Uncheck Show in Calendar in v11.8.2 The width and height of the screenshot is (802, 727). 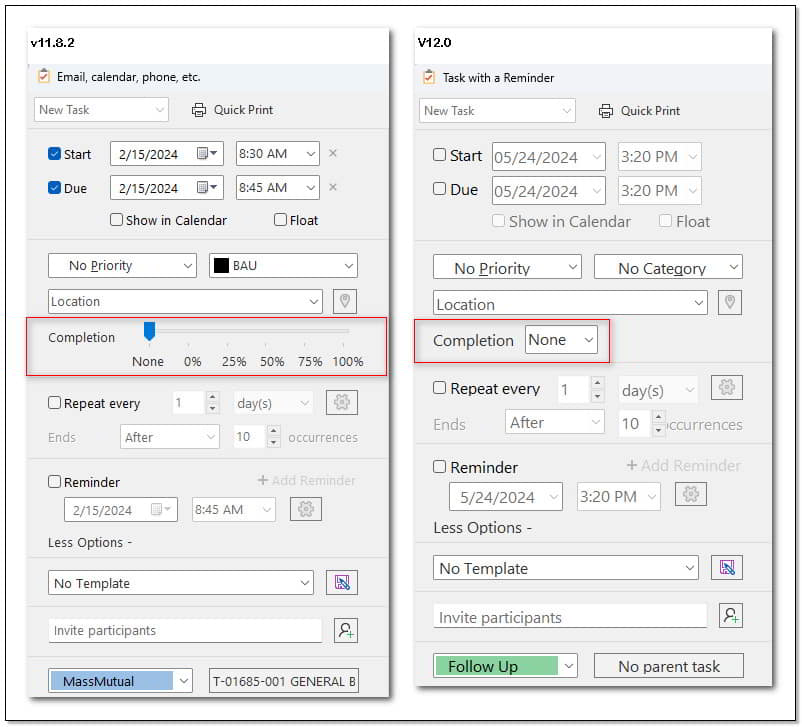118,220
